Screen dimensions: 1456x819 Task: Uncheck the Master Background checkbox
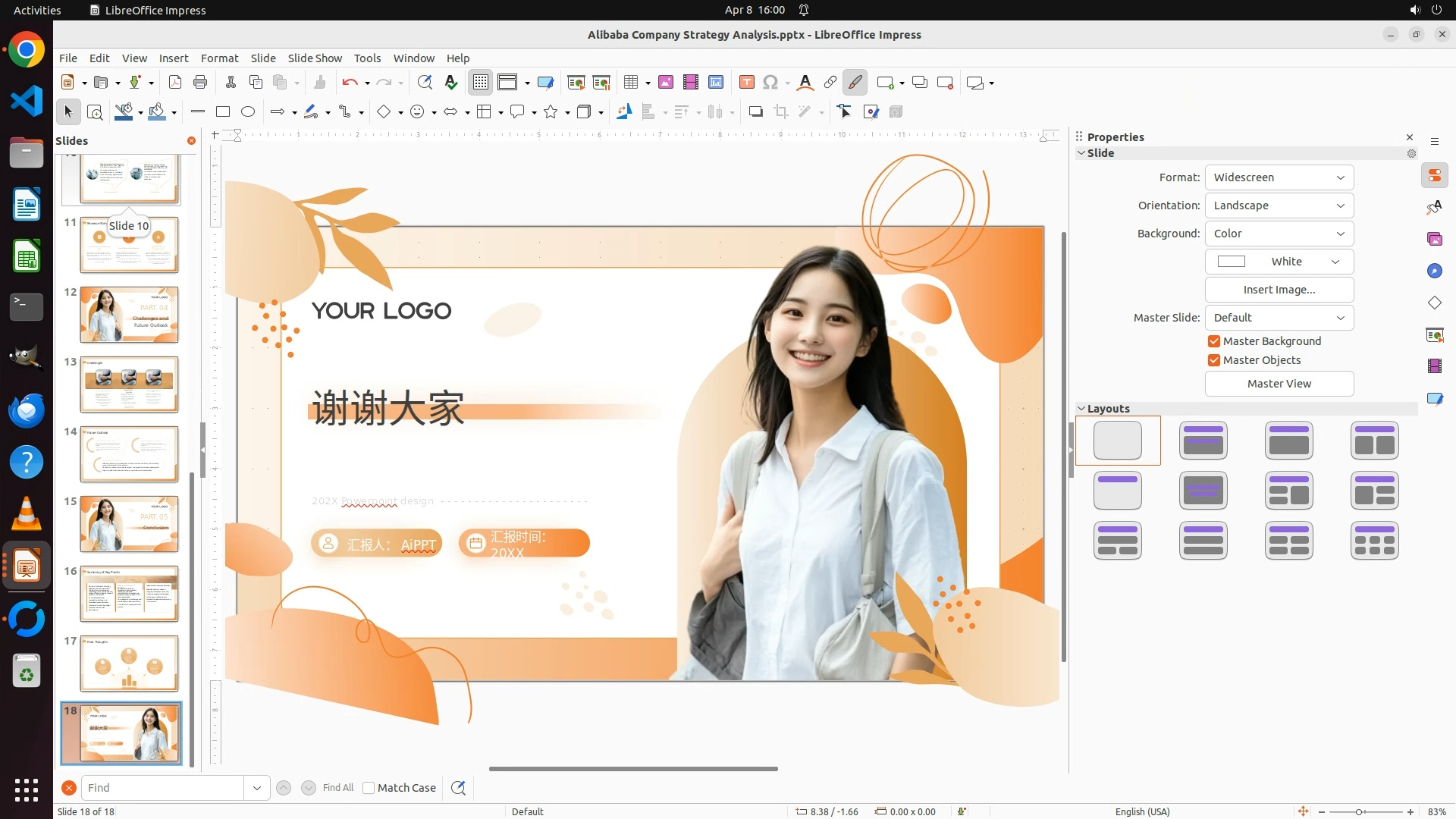click(x=1214, y=341)
